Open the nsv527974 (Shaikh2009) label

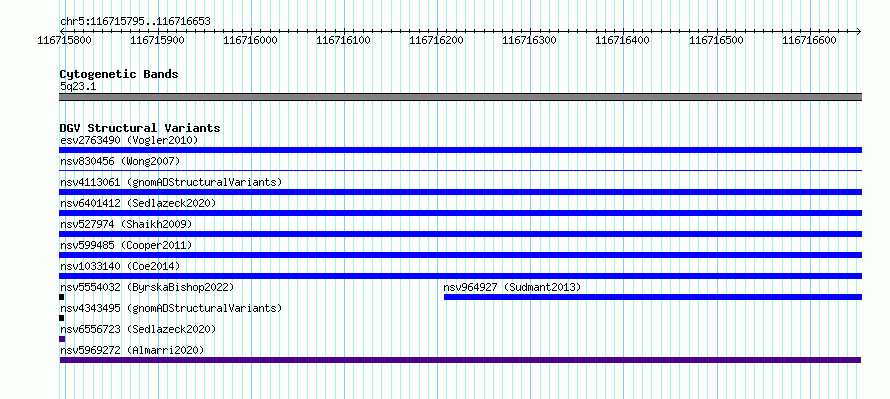click(x=126, y=224)
